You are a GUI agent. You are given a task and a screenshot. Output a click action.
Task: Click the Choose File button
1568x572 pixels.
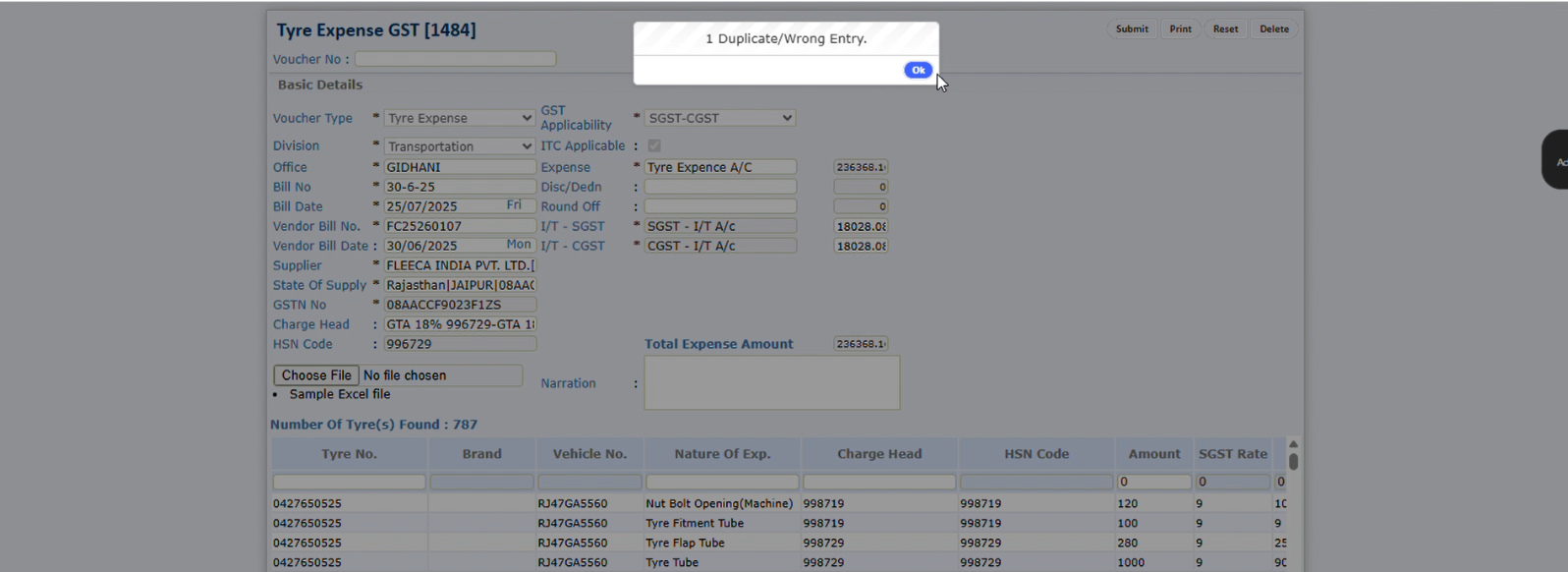[316, 375]
